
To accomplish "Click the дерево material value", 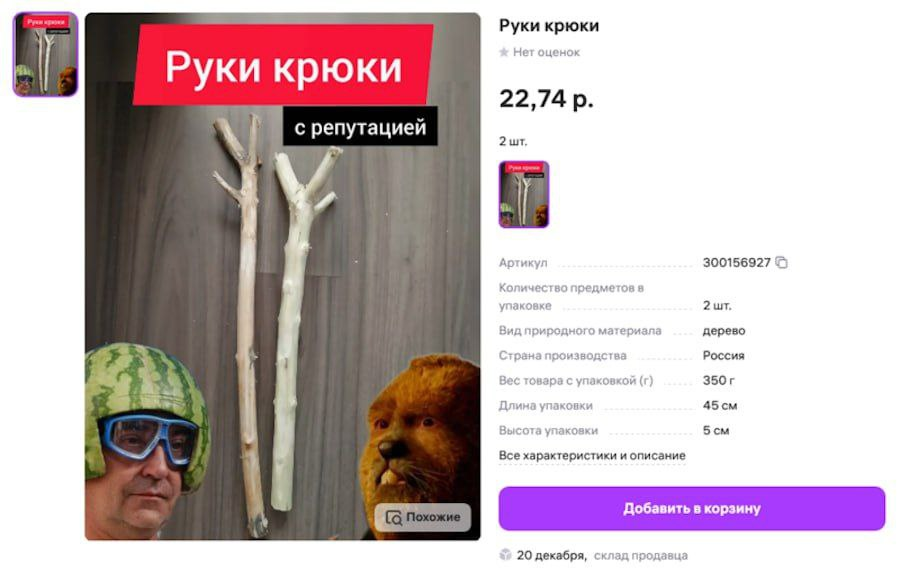I will click(x=724, y=331).
